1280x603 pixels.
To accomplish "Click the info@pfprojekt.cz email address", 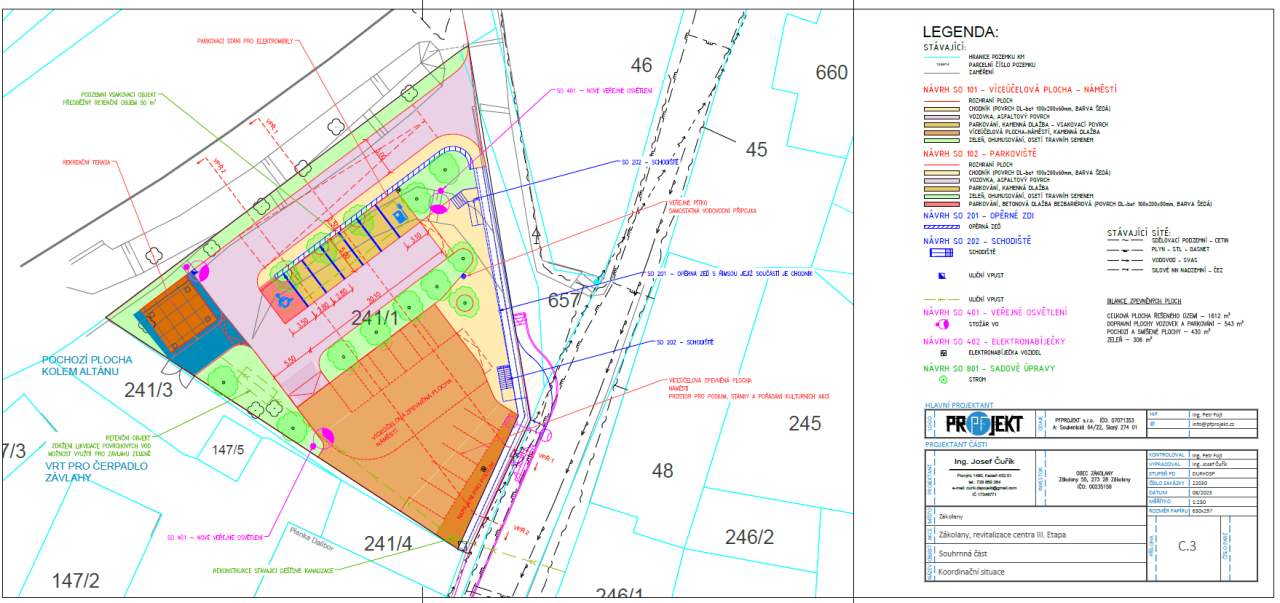I will 1213,424.
